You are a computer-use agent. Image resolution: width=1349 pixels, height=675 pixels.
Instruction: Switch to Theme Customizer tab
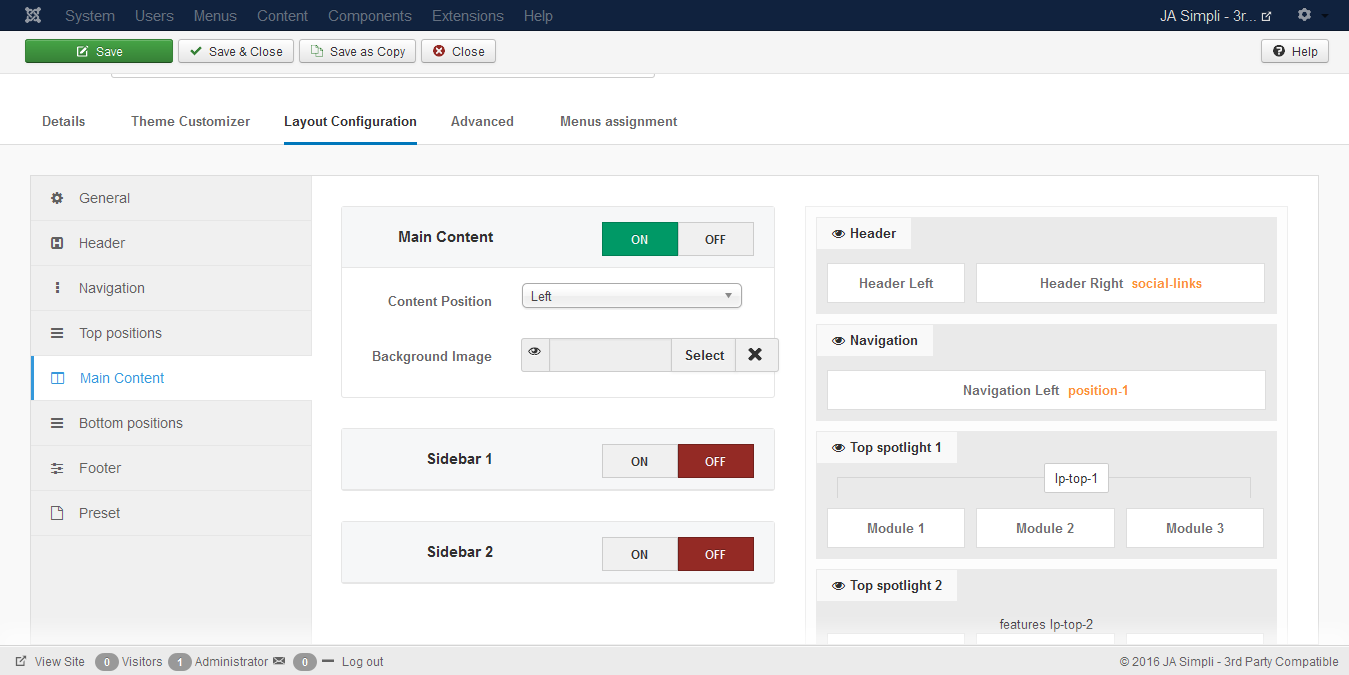coord(191,121)
